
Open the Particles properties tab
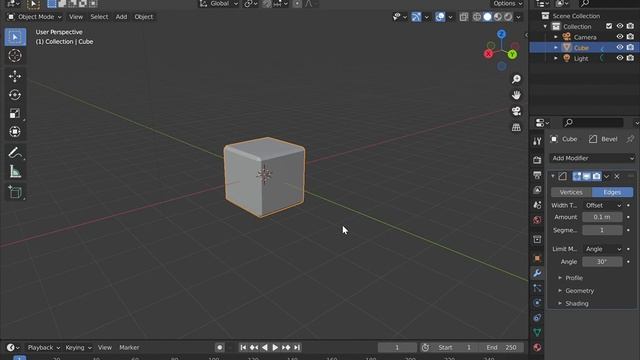(x=537, y=288)
